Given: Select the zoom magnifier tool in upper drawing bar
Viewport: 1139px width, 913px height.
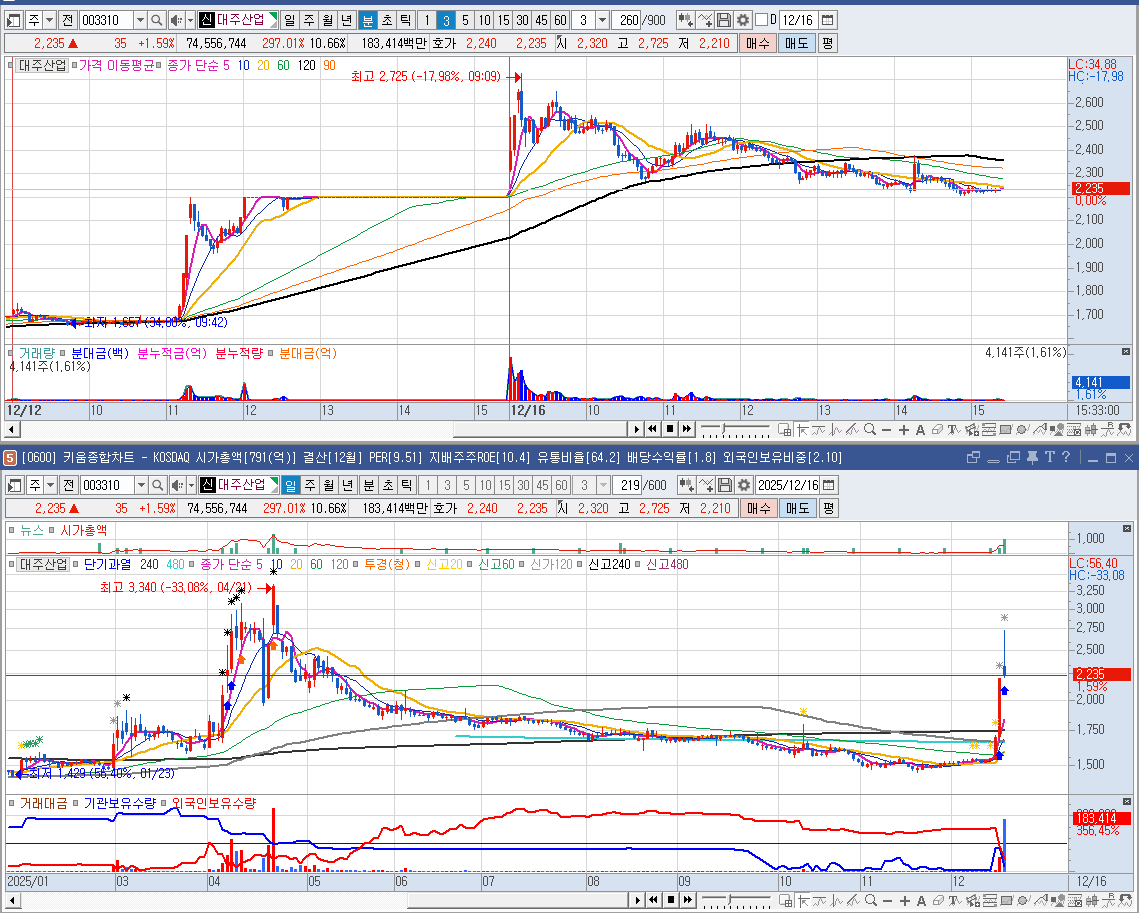Looking at the screenshot, I should 870,430.
